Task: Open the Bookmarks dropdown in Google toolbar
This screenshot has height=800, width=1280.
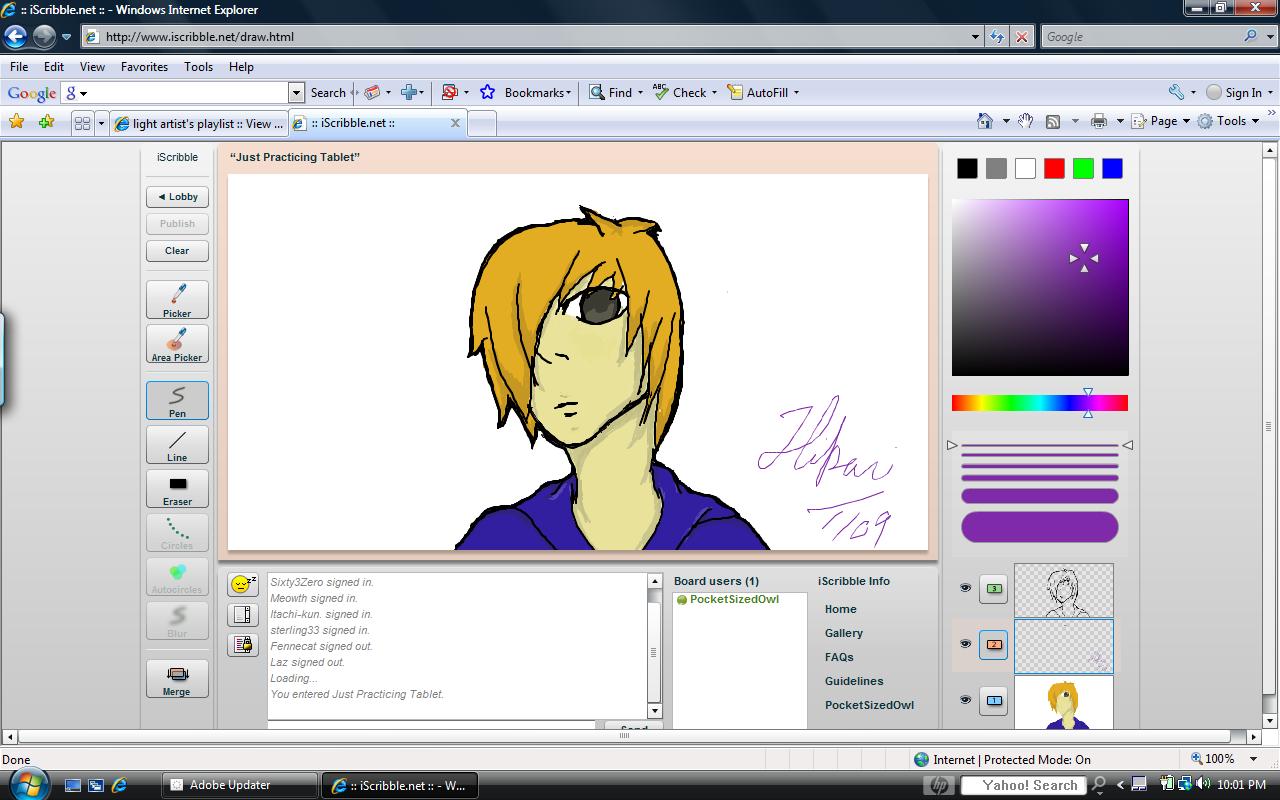Action: point(569,93)
